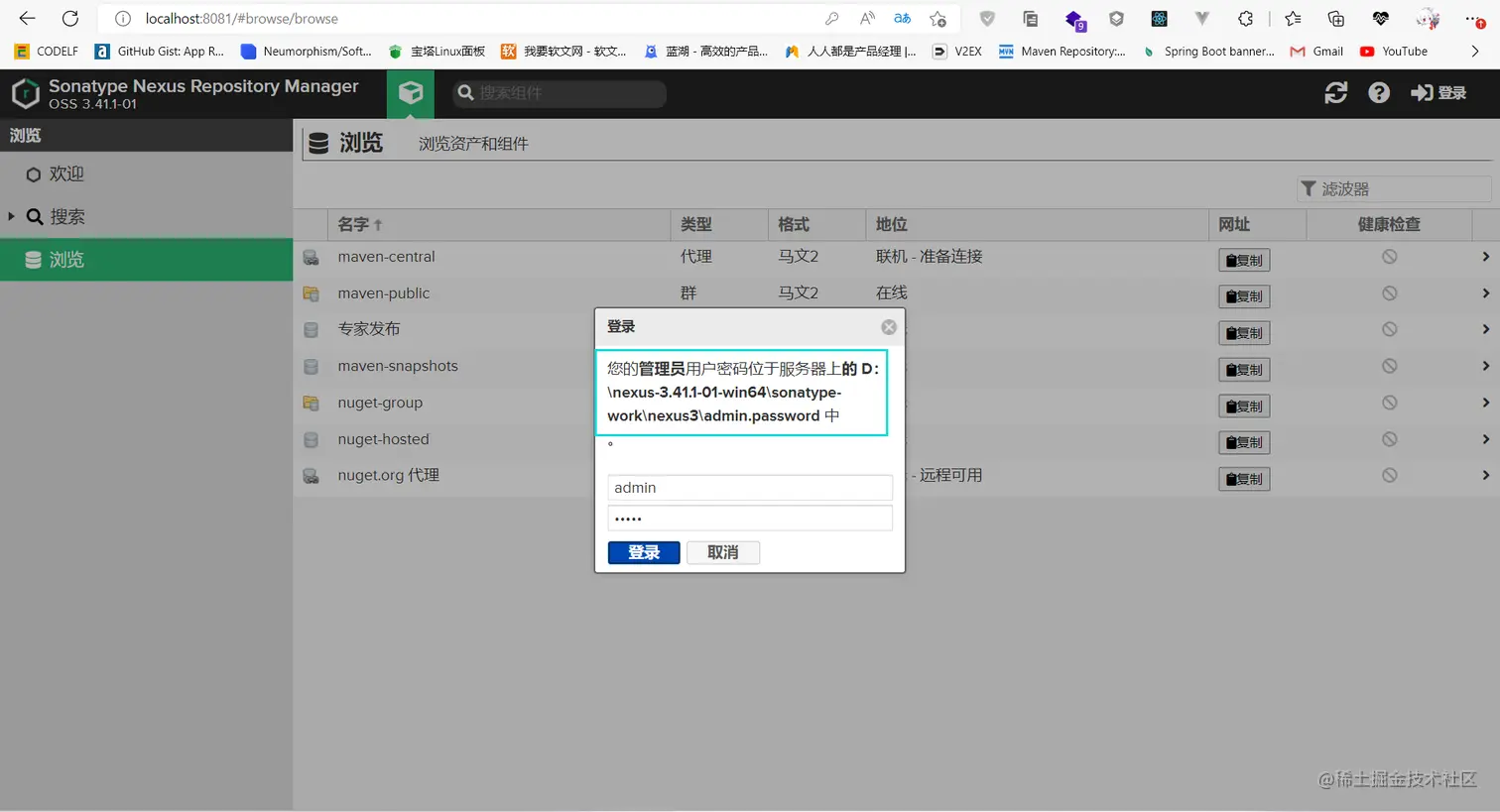
Task: Click nuget-group health check icon
Action: (1390, 403)
